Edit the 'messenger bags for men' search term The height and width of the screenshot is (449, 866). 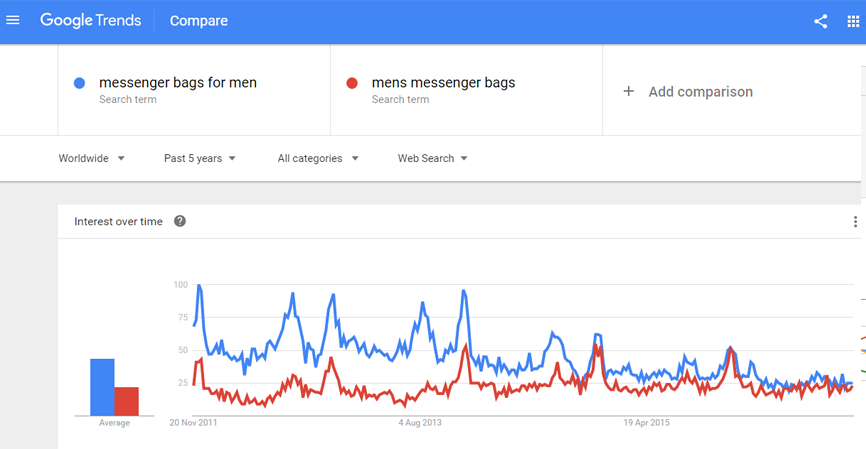coord(178,83)
